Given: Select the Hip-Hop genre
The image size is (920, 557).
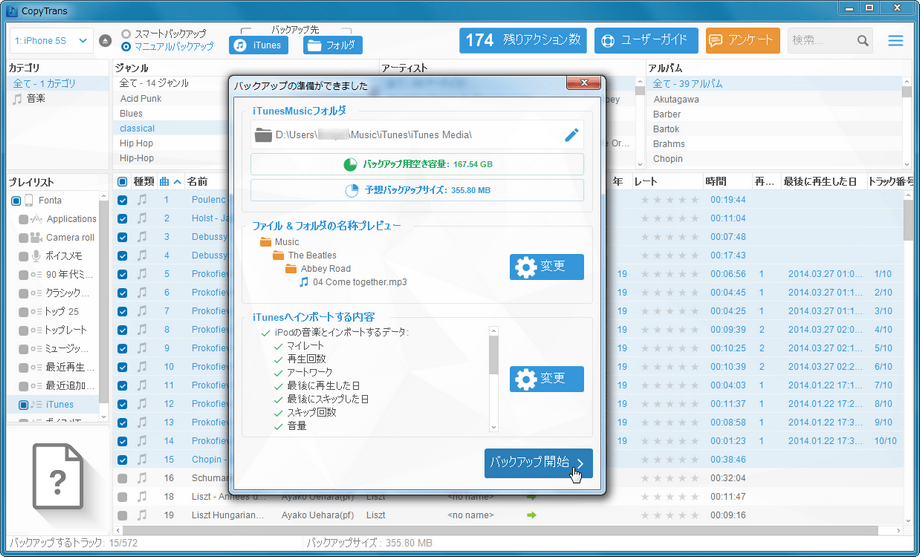Looking at the screenshot, I should tap(137, 158).
